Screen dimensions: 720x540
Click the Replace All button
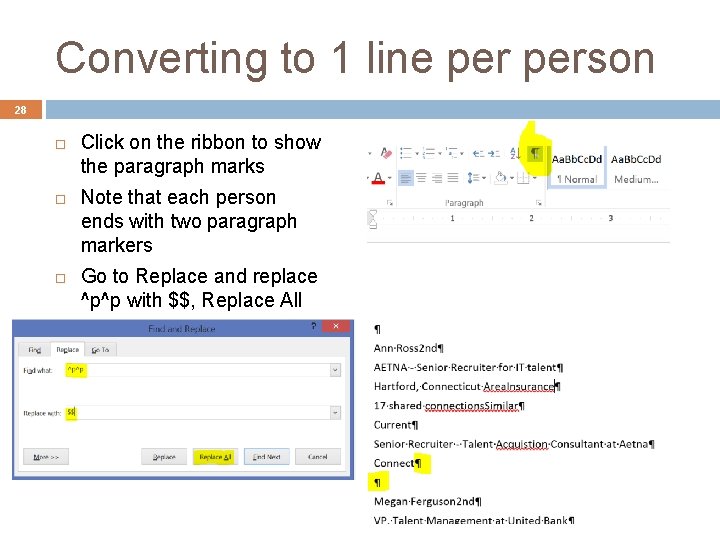215,457
